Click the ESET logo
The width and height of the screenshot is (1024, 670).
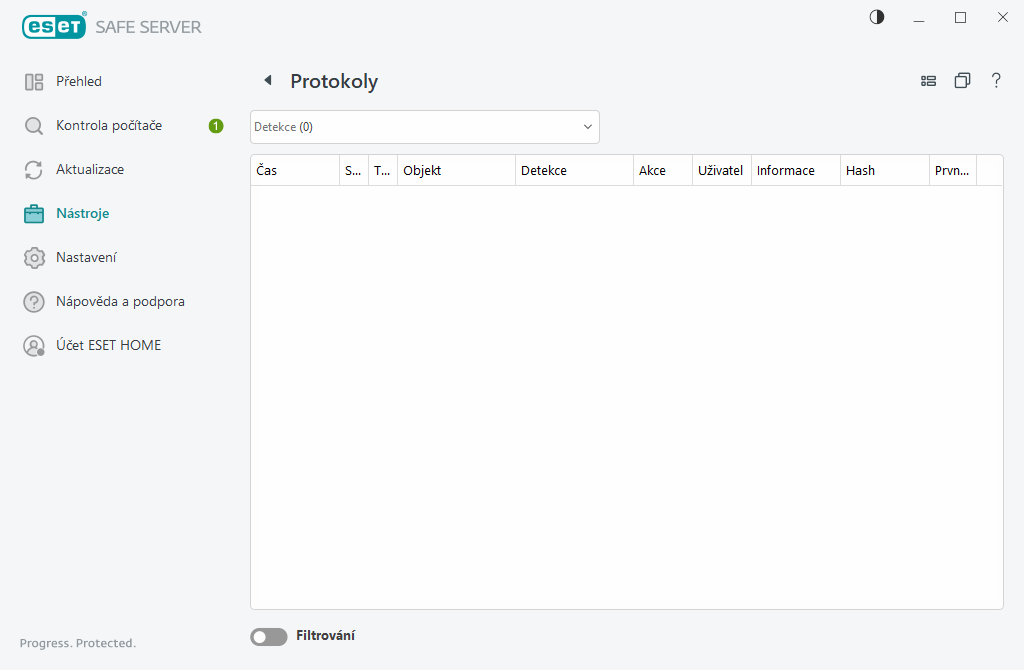(x=54, y=25)
